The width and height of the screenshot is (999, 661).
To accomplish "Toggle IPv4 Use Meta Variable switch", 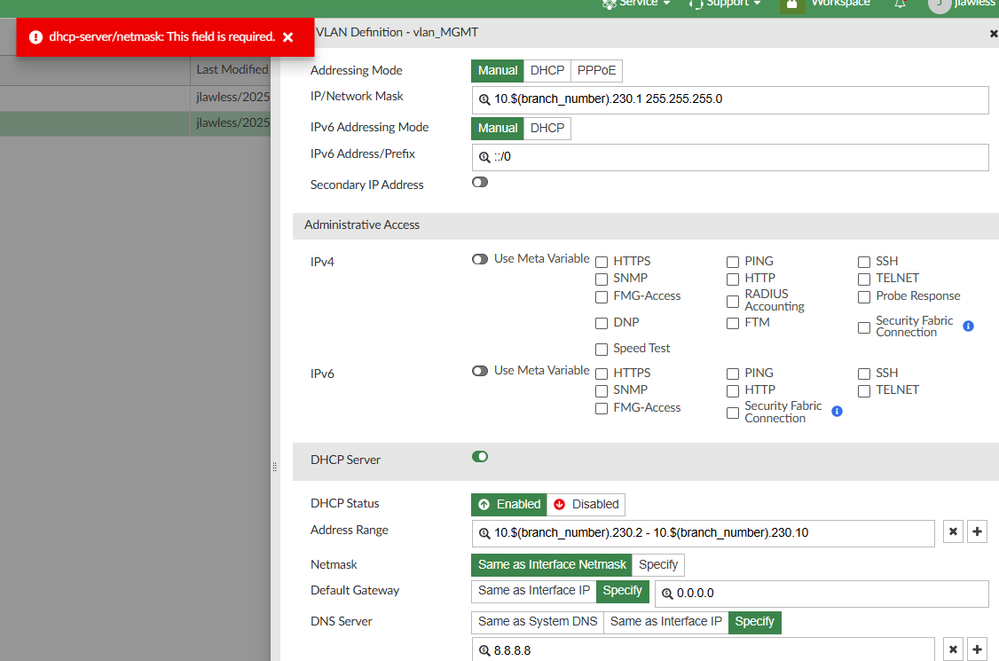I will 480,259.
